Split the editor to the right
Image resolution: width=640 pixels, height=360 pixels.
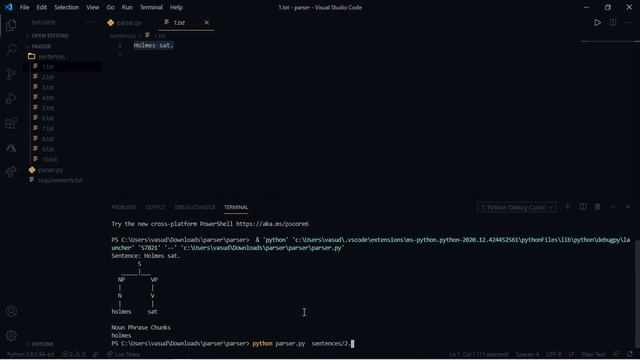tap(613, 22)
